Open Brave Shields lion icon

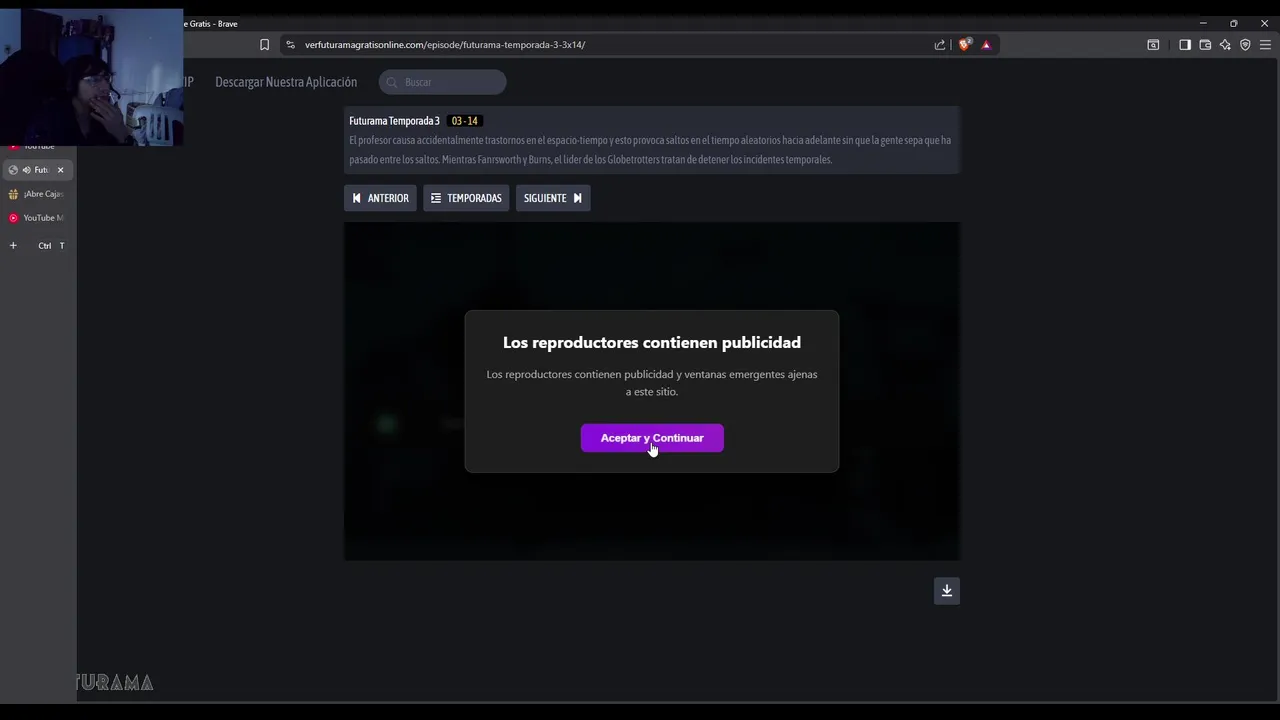[x=965, y=45]
